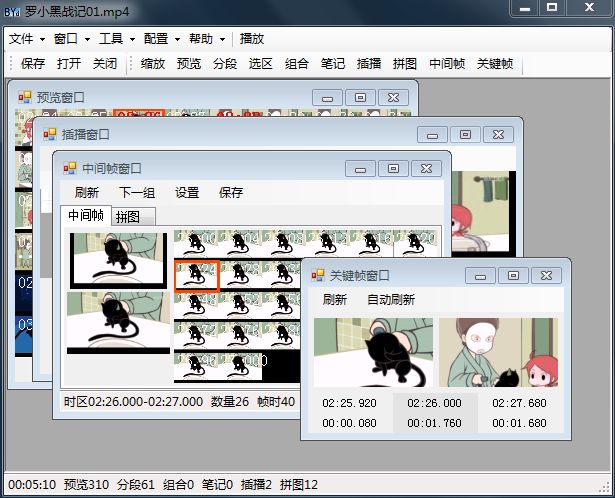Select the 02:27.680 keyframe time cell
The height and width of the screenshot is (498, 615).
pos(519,403)
